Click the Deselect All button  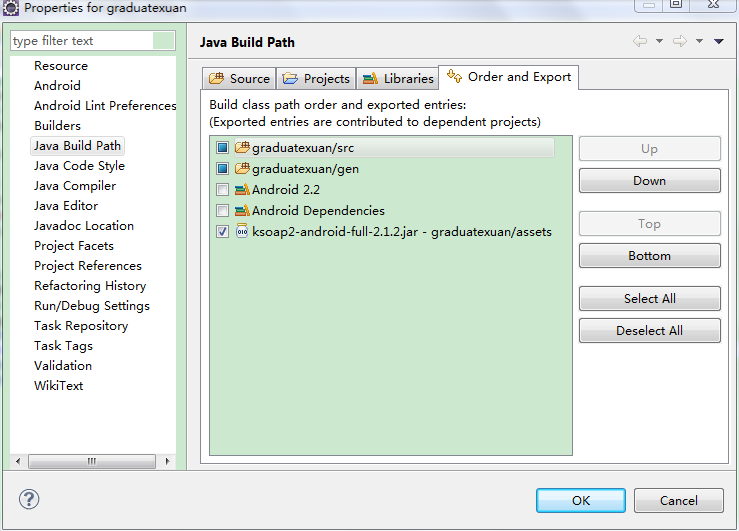649,331
